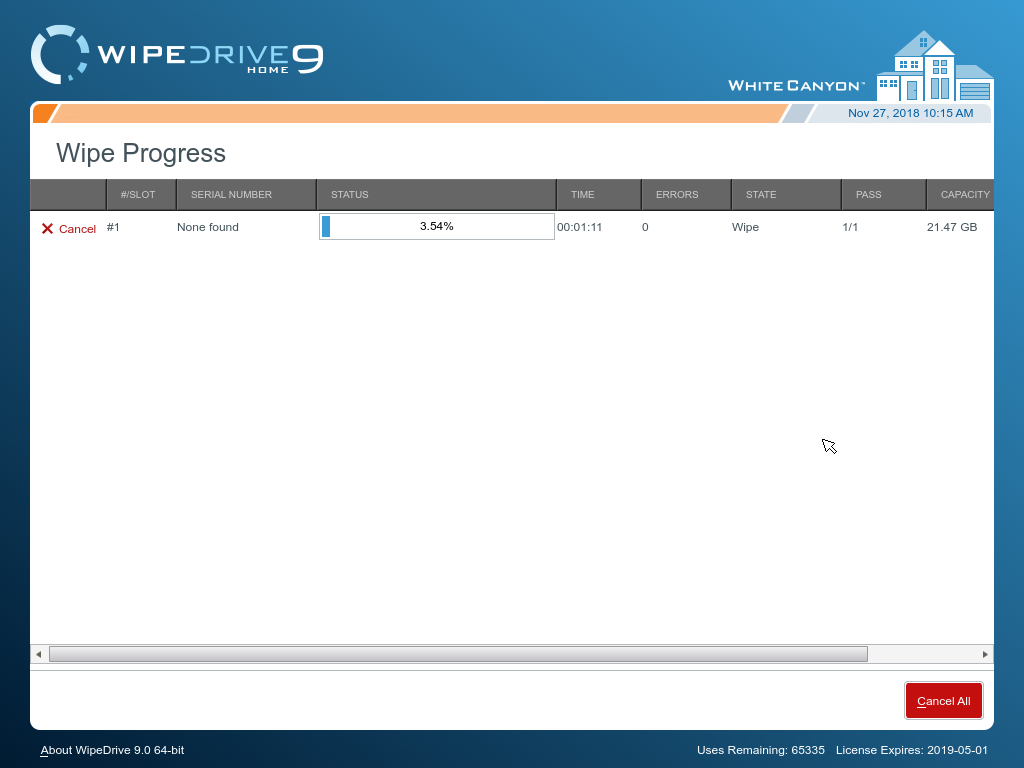Click the Cancel All button
The width and height of the screenshot is (1024, 768).
pyautogui.click(x=944, y=701)
